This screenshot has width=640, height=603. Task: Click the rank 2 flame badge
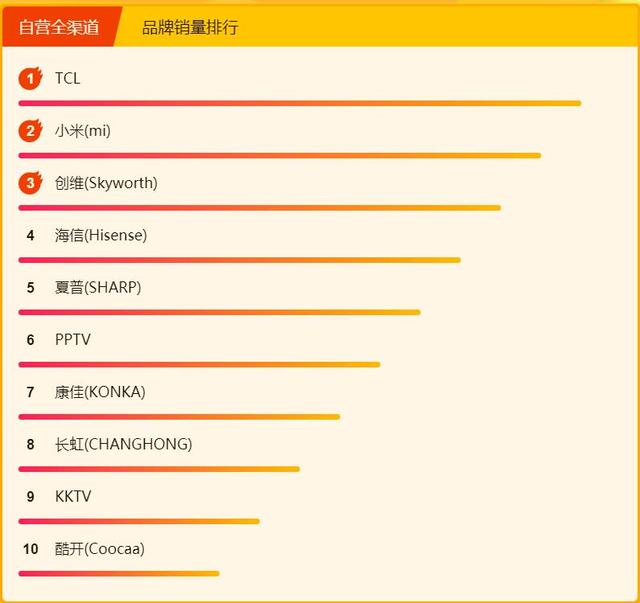(x=30, y=131)
